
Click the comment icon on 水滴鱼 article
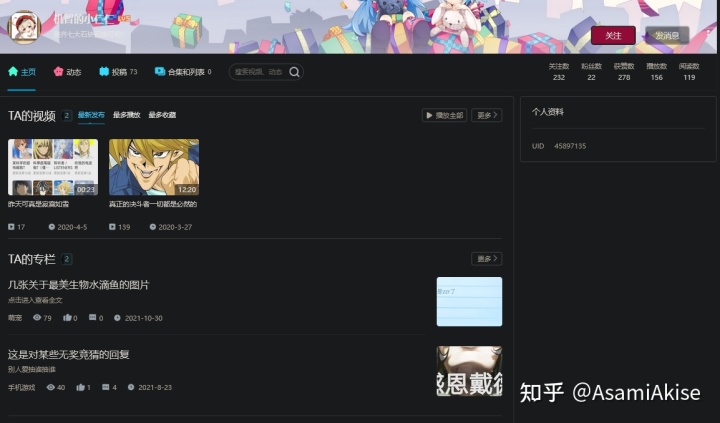tap(92, 317)
